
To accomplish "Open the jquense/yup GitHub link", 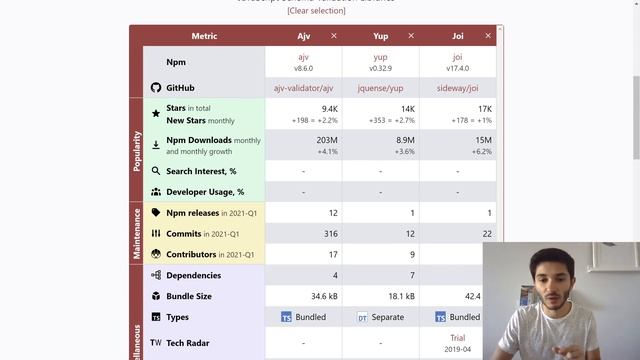I will (380, 88).
